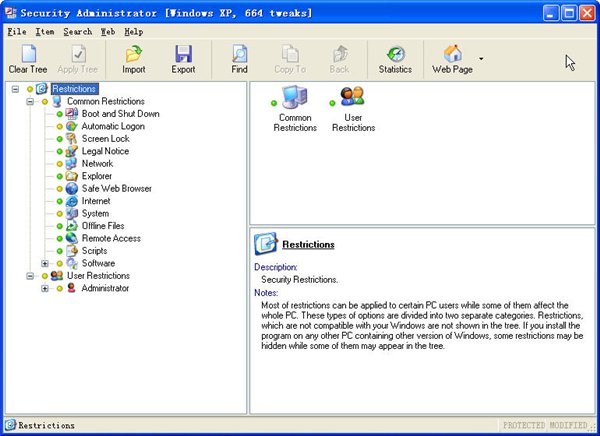Toggle the status dot beside Explorer

point(59,176)
